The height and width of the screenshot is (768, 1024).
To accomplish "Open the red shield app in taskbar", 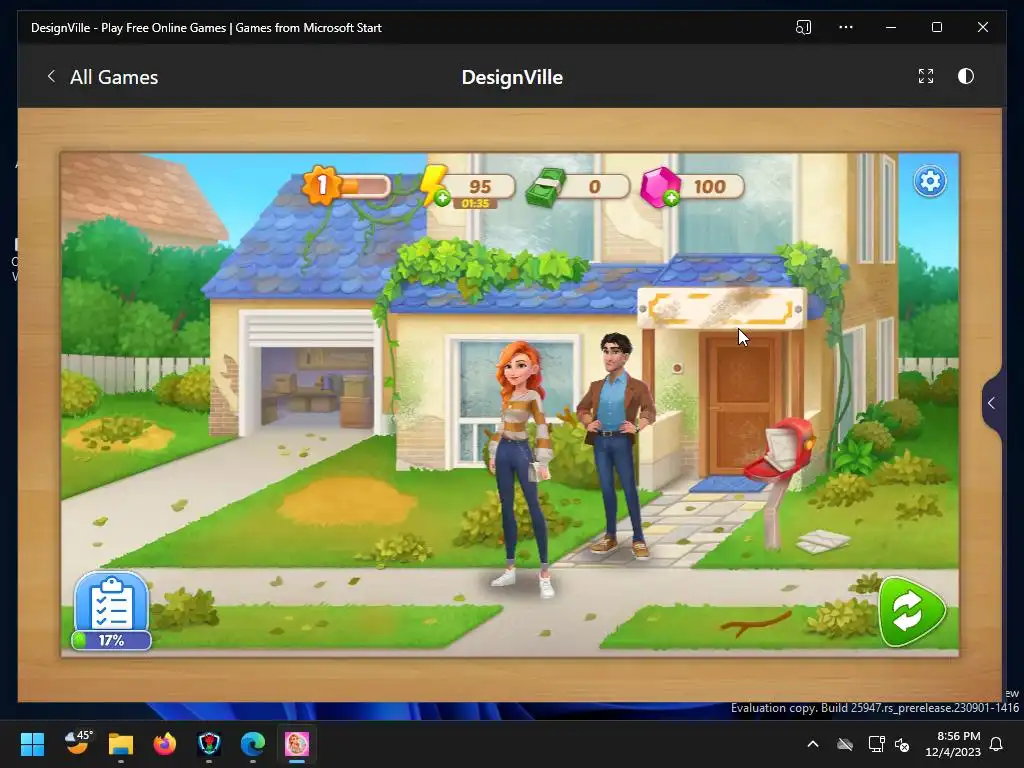I will click(x=209, y=744).
